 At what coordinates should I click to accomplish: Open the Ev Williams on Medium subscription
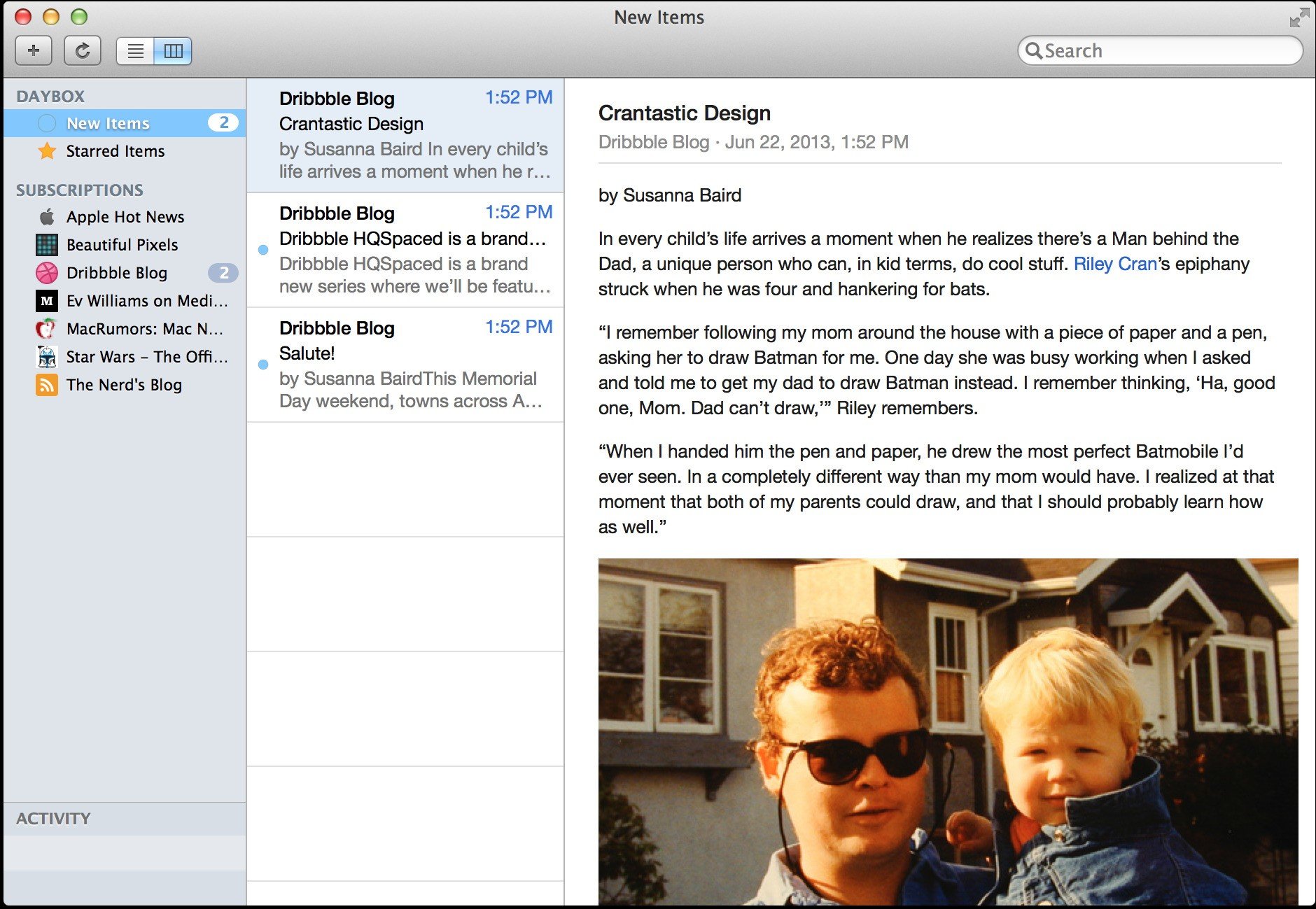tap(125, 301)
